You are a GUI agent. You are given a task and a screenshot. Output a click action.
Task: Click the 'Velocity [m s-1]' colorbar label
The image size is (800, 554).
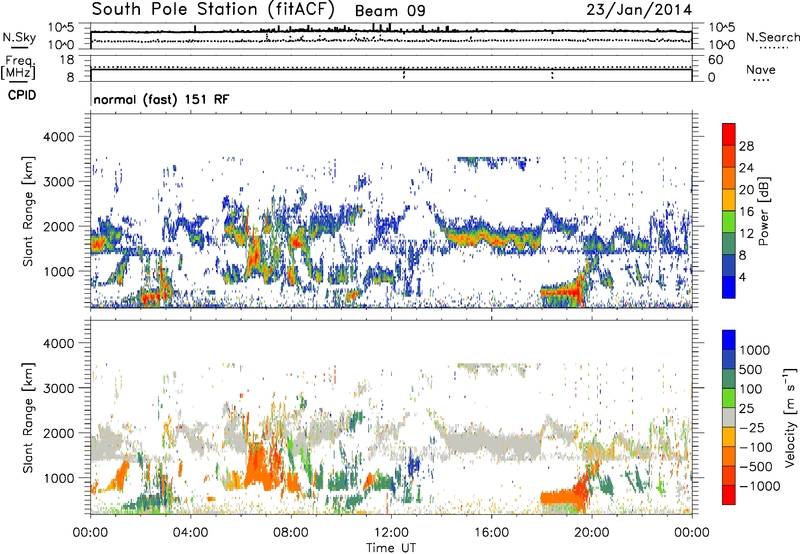click(791, 417)
